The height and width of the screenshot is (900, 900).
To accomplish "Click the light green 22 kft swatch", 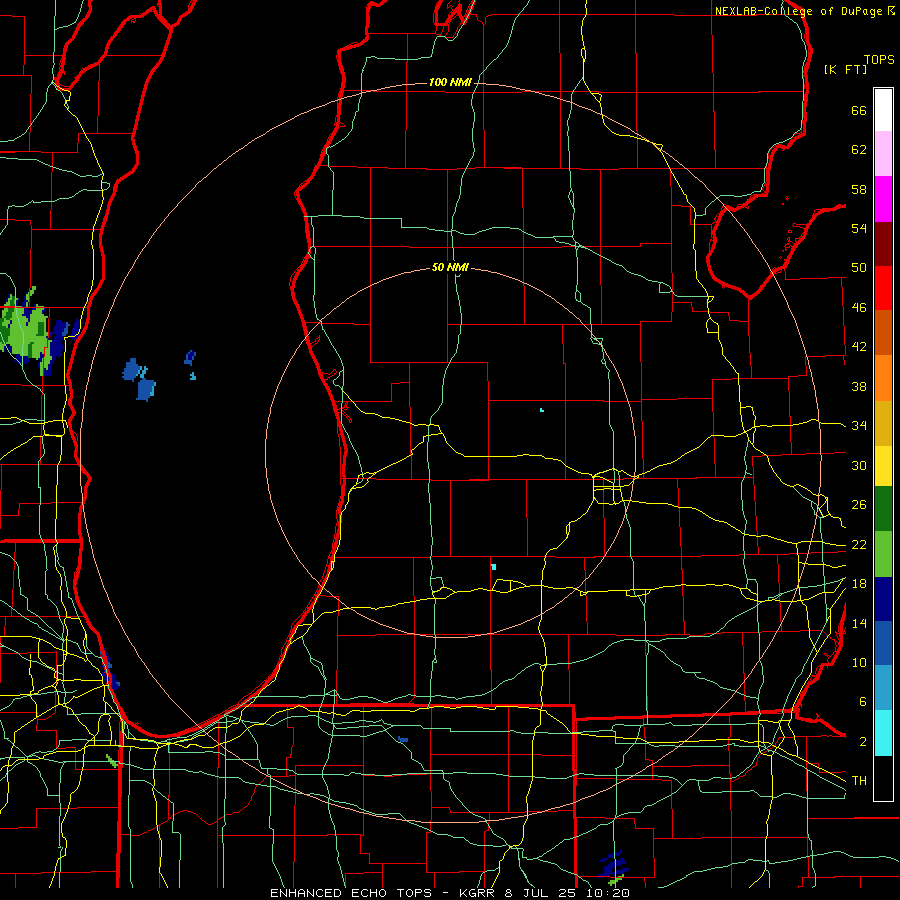I will click(883, 554).
